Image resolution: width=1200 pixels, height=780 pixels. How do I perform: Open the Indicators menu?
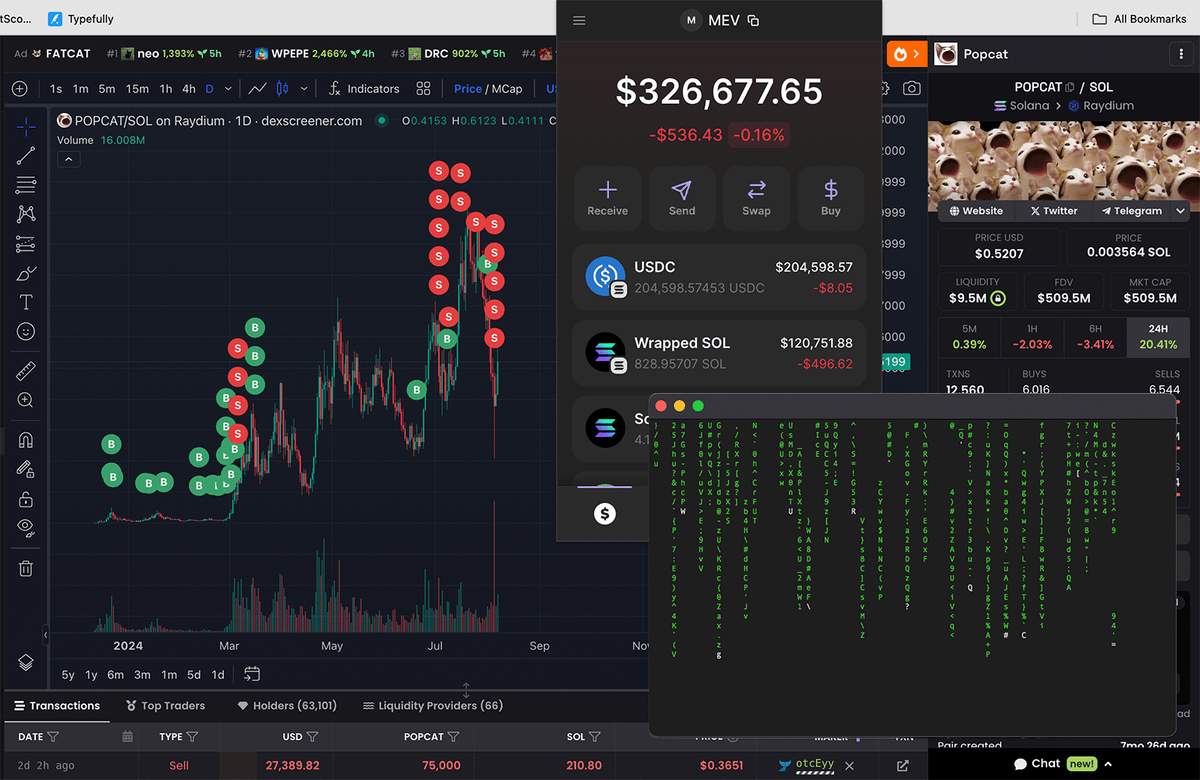pos(364,89)
